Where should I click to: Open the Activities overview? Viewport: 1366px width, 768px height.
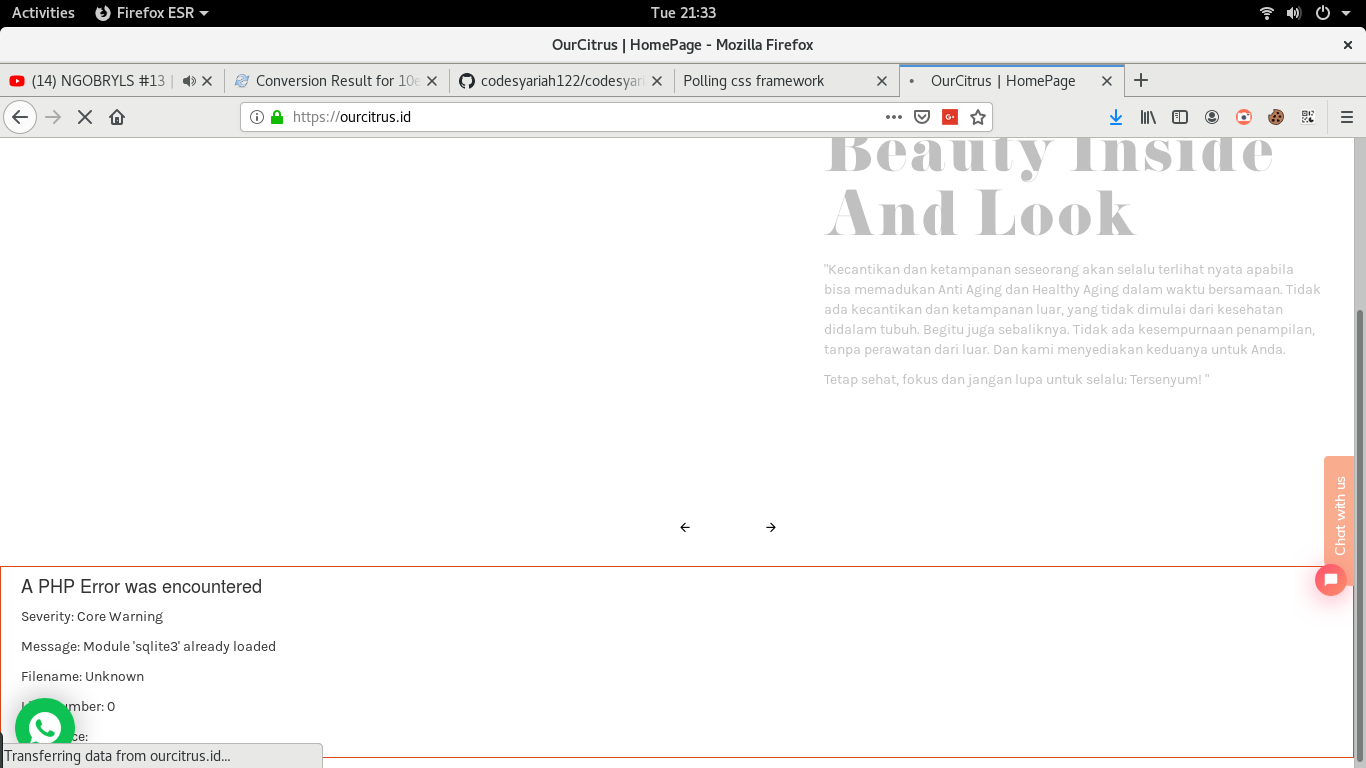(43, 13)
